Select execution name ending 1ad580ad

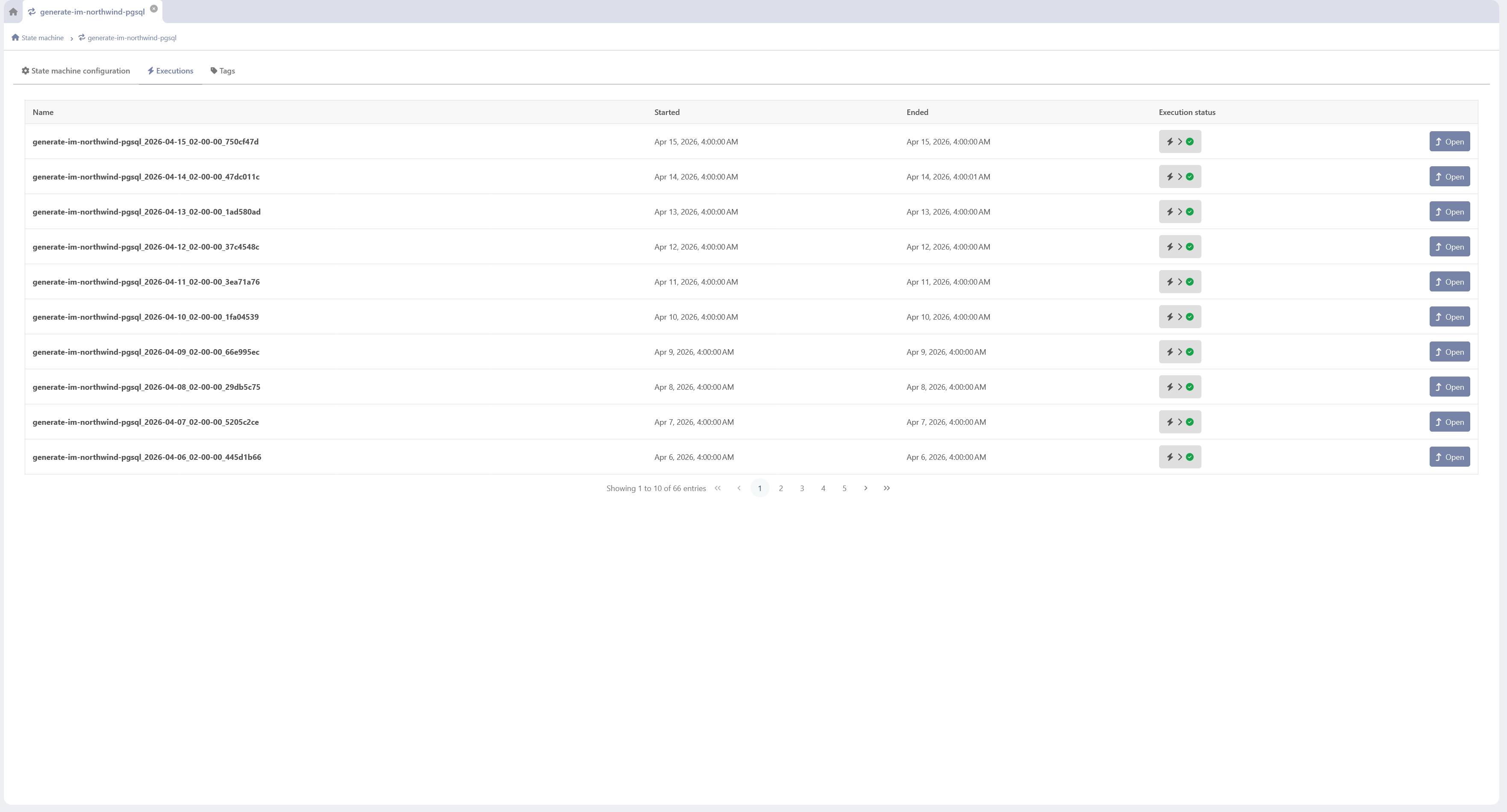[147, 212]
